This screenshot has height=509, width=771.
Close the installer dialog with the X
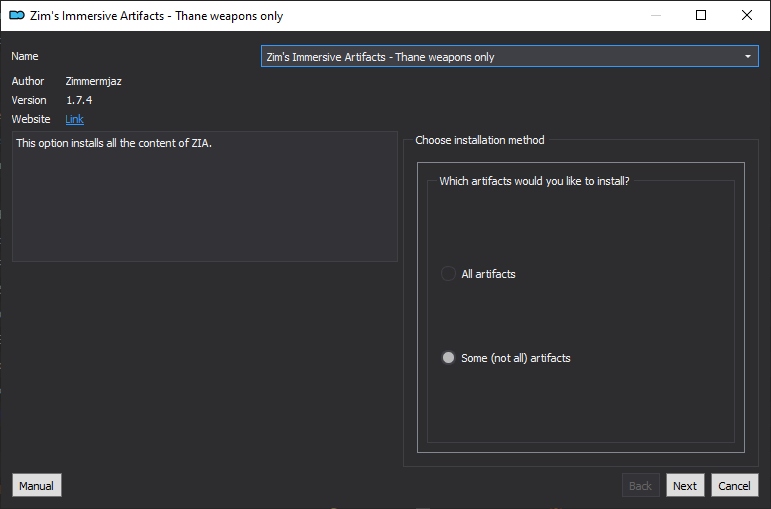746,15
